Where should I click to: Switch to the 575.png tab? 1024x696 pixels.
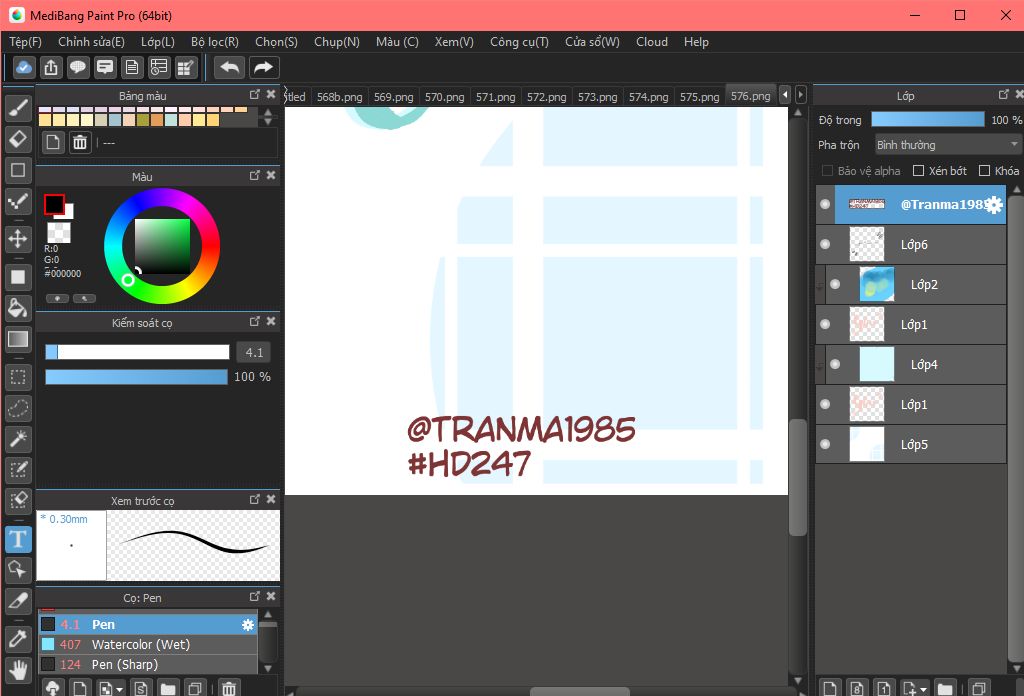699,97
